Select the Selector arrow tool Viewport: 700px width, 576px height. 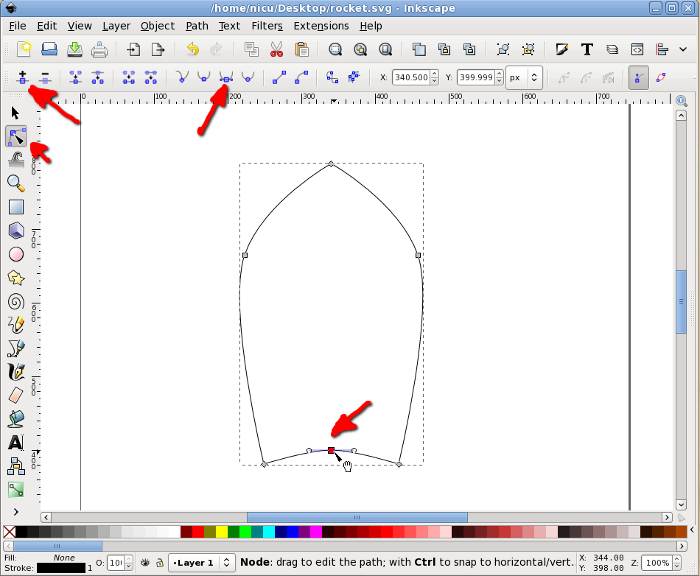pyautogui.click(x=16, y=113)
